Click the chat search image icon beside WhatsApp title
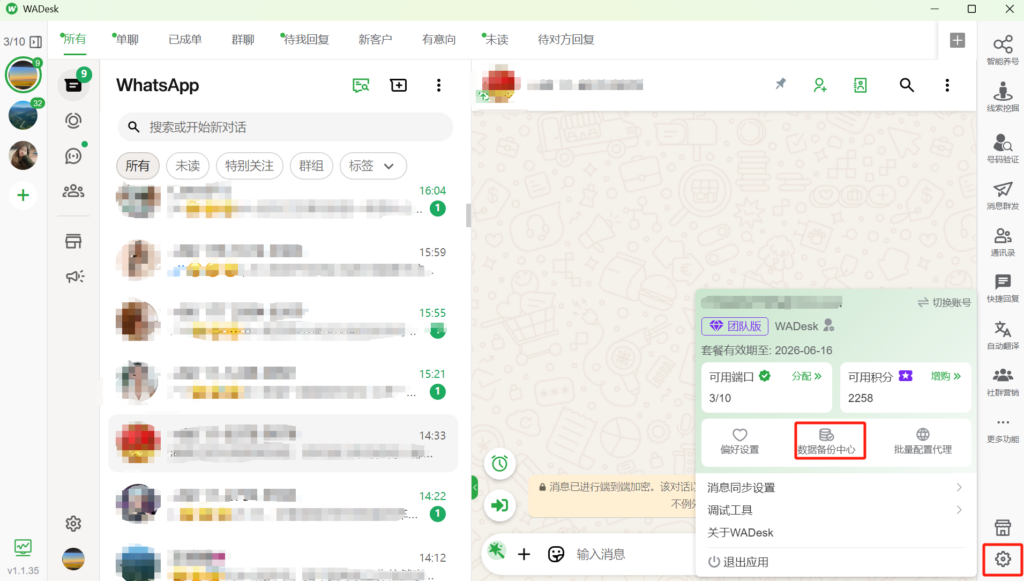Viewport: 1024px width, 581px height. click(360, 86)
